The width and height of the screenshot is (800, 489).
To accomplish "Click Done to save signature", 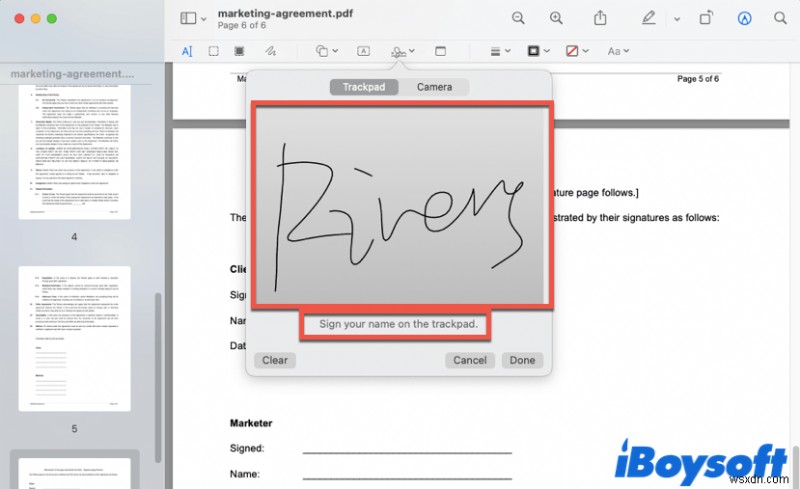I will [522, 360].
